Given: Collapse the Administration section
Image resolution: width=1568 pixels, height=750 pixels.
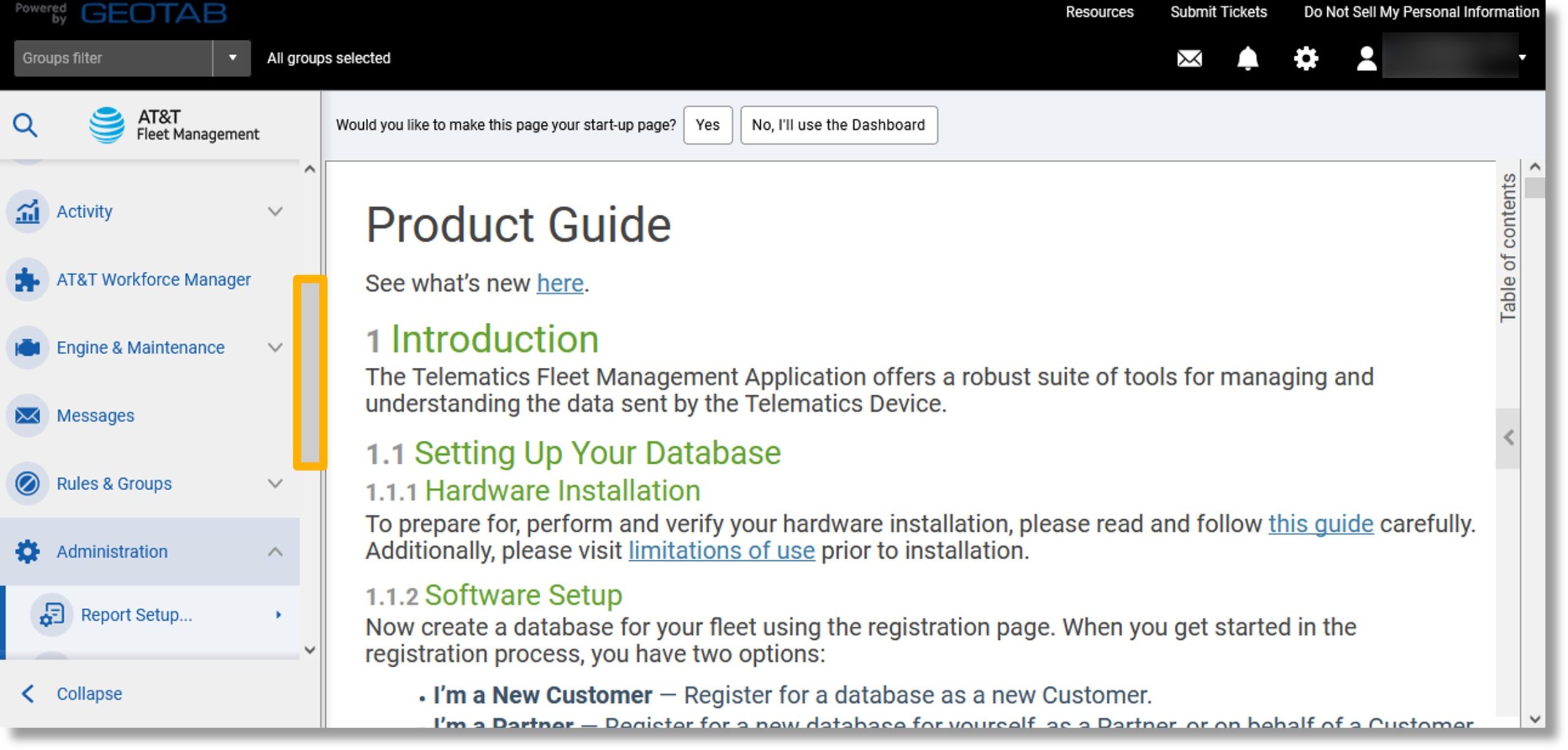Looking at the screenshot, I should coord(276,551).
